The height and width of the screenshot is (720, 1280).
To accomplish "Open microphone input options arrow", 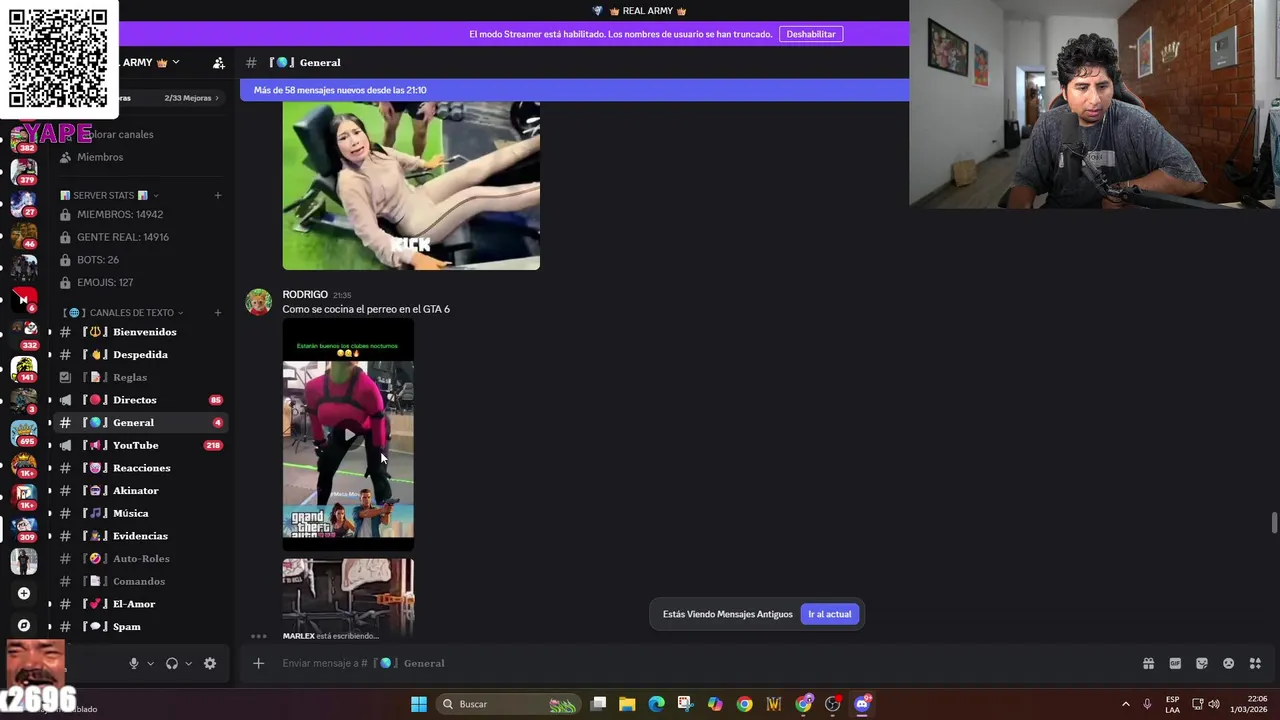I will [151, 663].
